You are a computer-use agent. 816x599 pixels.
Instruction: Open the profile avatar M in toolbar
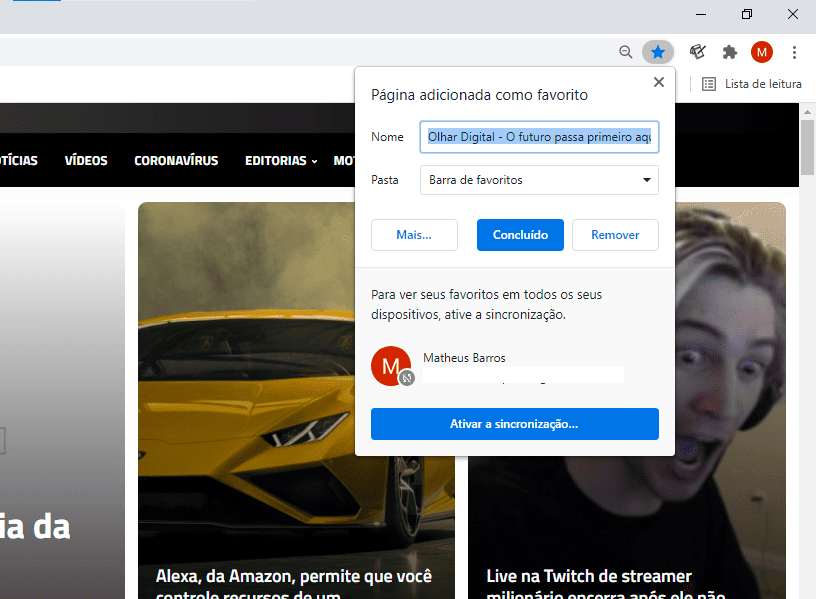point(761,52)
